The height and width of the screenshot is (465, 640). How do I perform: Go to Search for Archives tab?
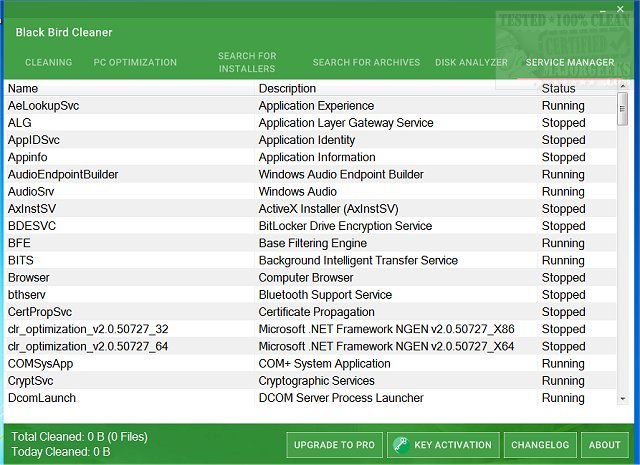tap(366, 62)
